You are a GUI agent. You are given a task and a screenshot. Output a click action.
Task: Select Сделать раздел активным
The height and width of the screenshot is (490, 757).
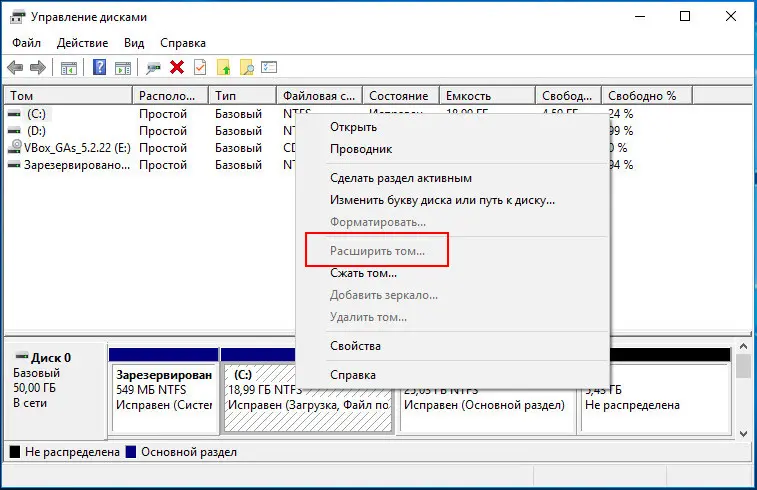coord(452,178)
